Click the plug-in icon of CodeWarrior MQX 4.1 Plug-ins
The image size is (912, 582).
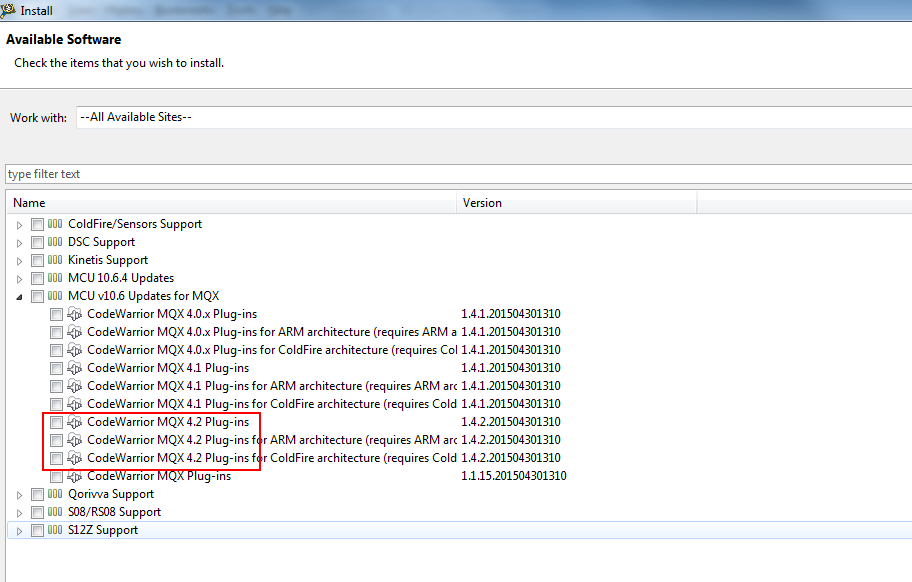pos(74,368)
